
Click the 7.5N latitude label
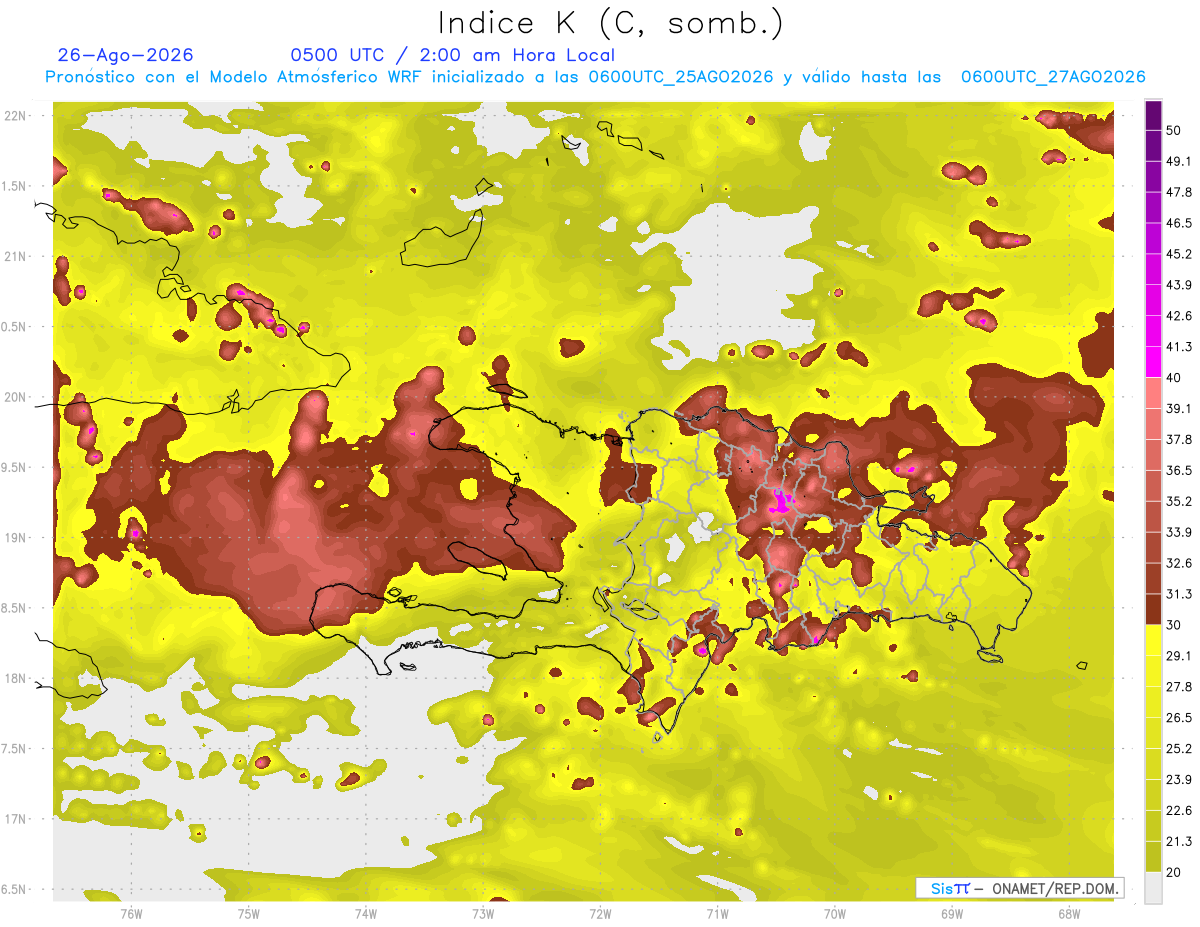(14, 748)
